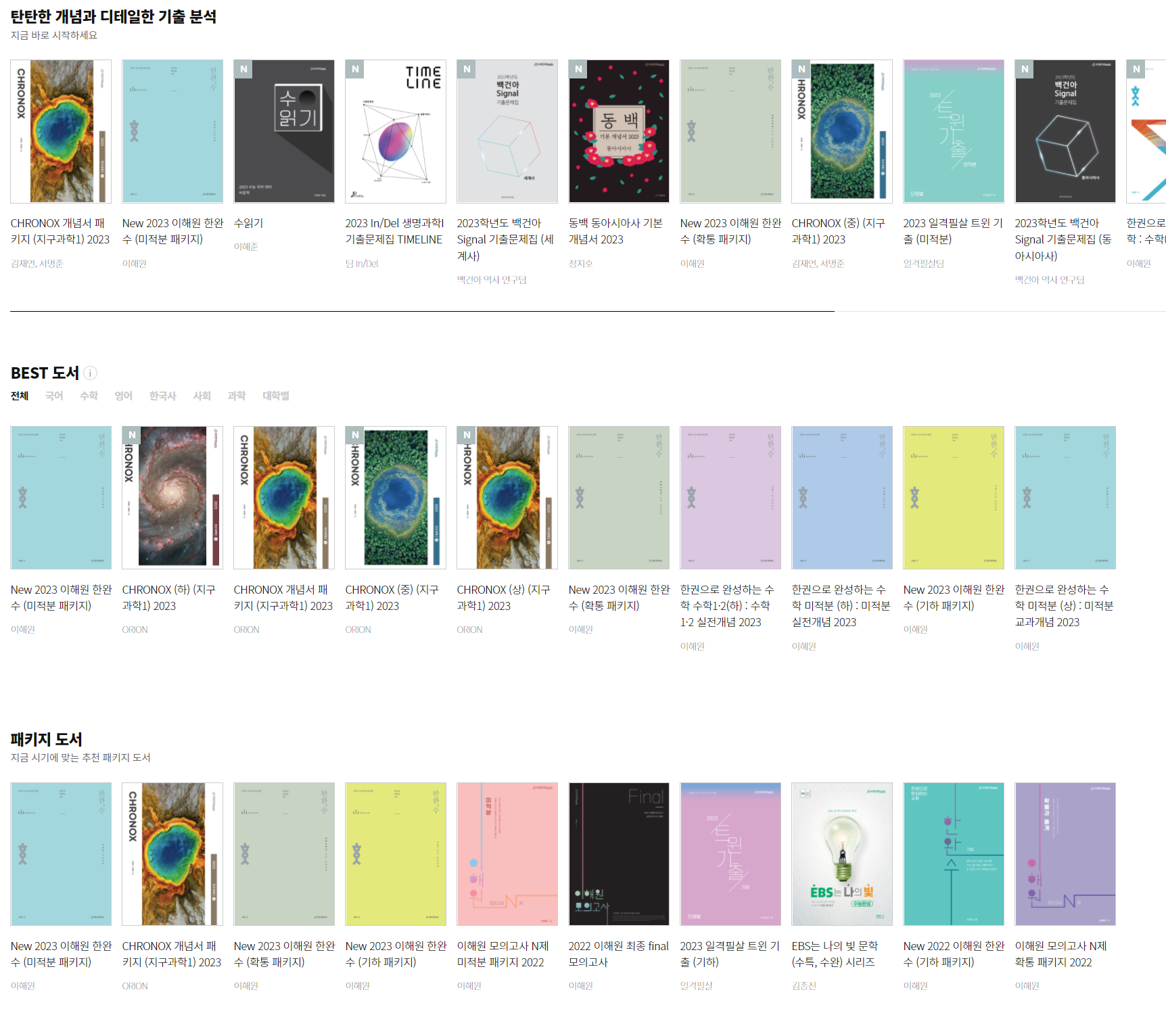Click the 백건아 Signal 세계사 book cover
The image size is (1166, 1036).
point(507,131)
